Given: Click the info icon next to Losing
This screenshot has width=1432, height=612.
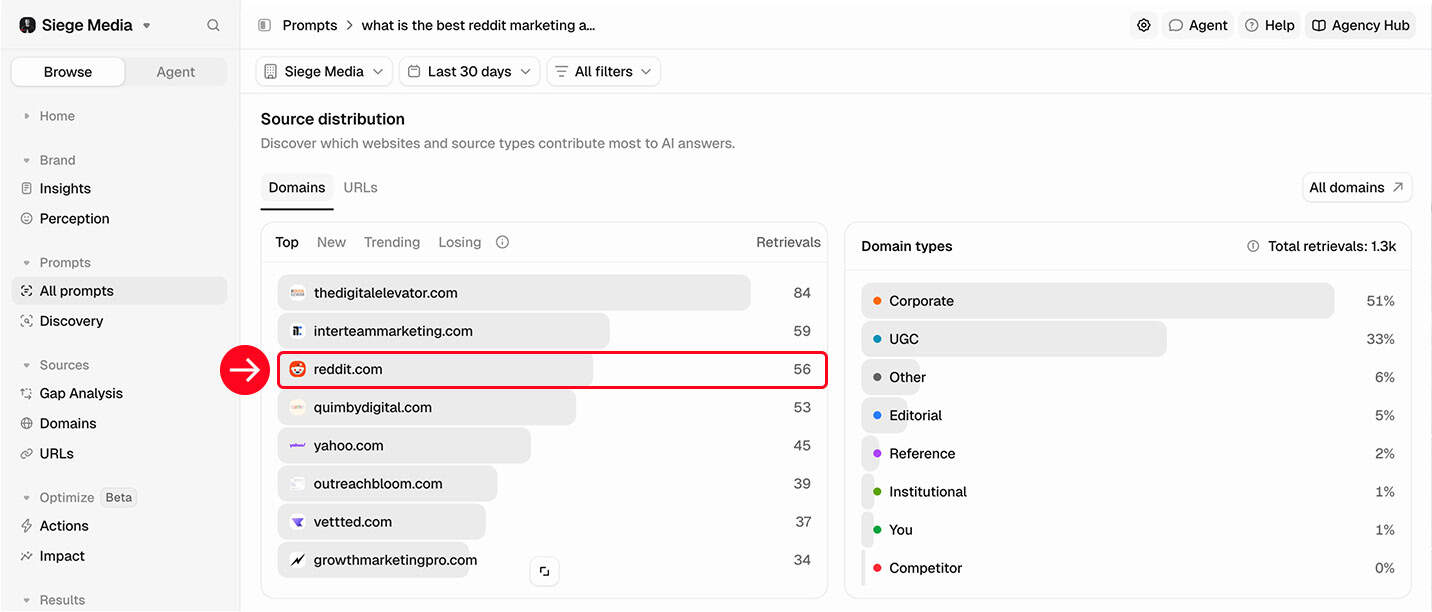Looking at the screenshot, I should pos(502,242).
